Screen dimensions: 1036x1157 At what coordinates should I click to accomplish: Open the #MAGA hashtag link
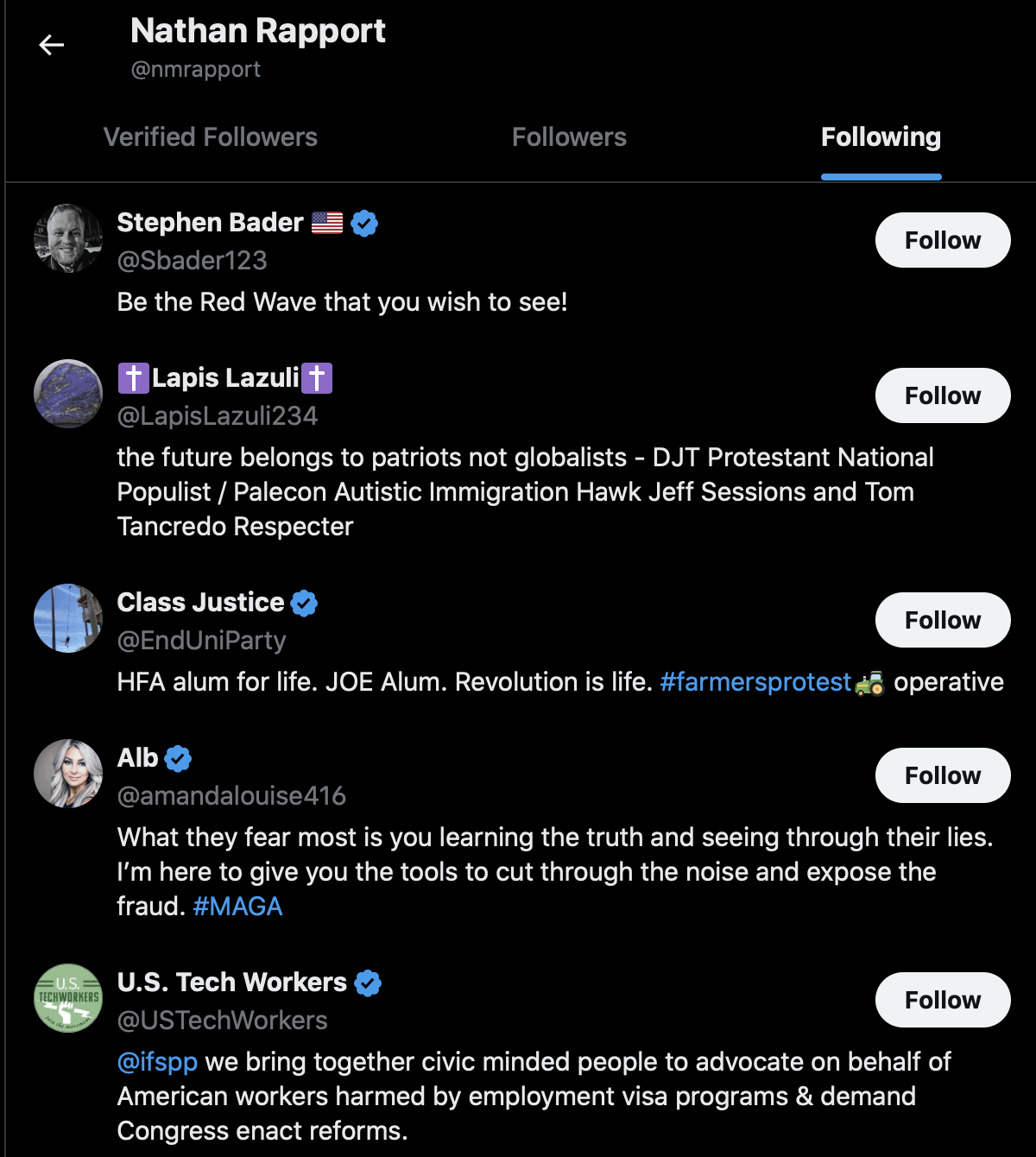tap(237, 907)
